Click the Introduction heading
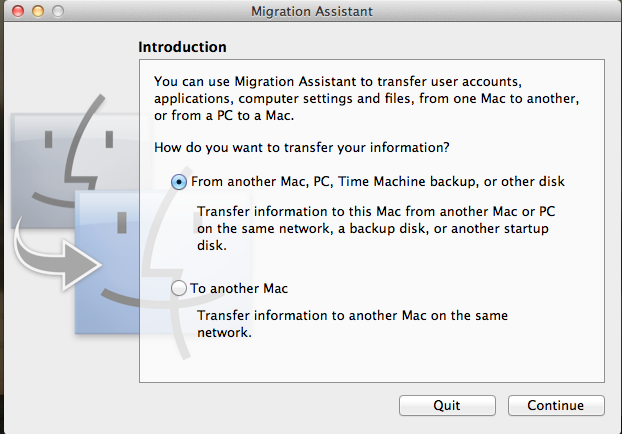The width and height of the screenshot is (622, 434). 182,47
